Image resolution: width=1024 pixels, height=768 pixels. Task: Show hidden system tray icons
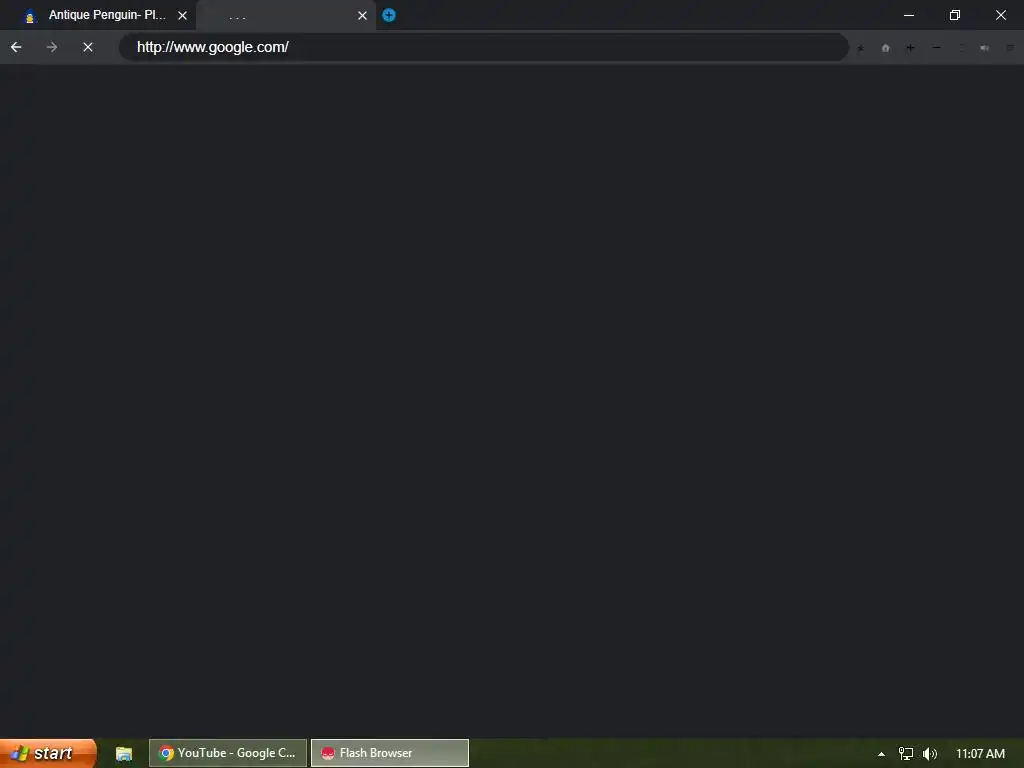point(882,754)
